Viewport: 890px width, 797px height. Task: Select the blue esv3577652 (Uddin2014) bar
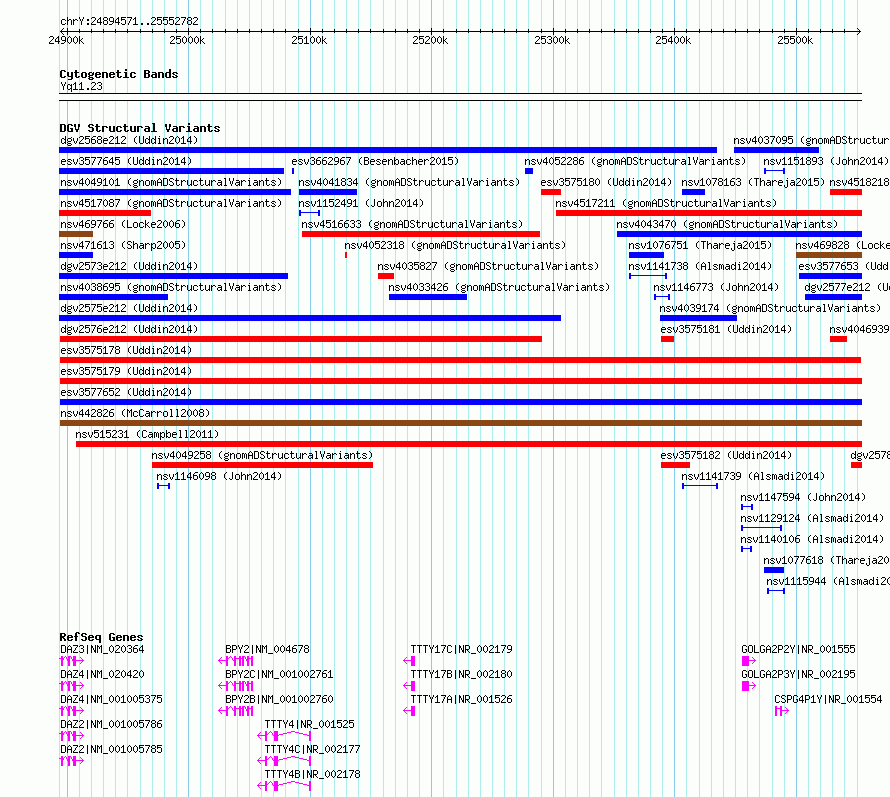pyautogui.click(x=460, y=402)
